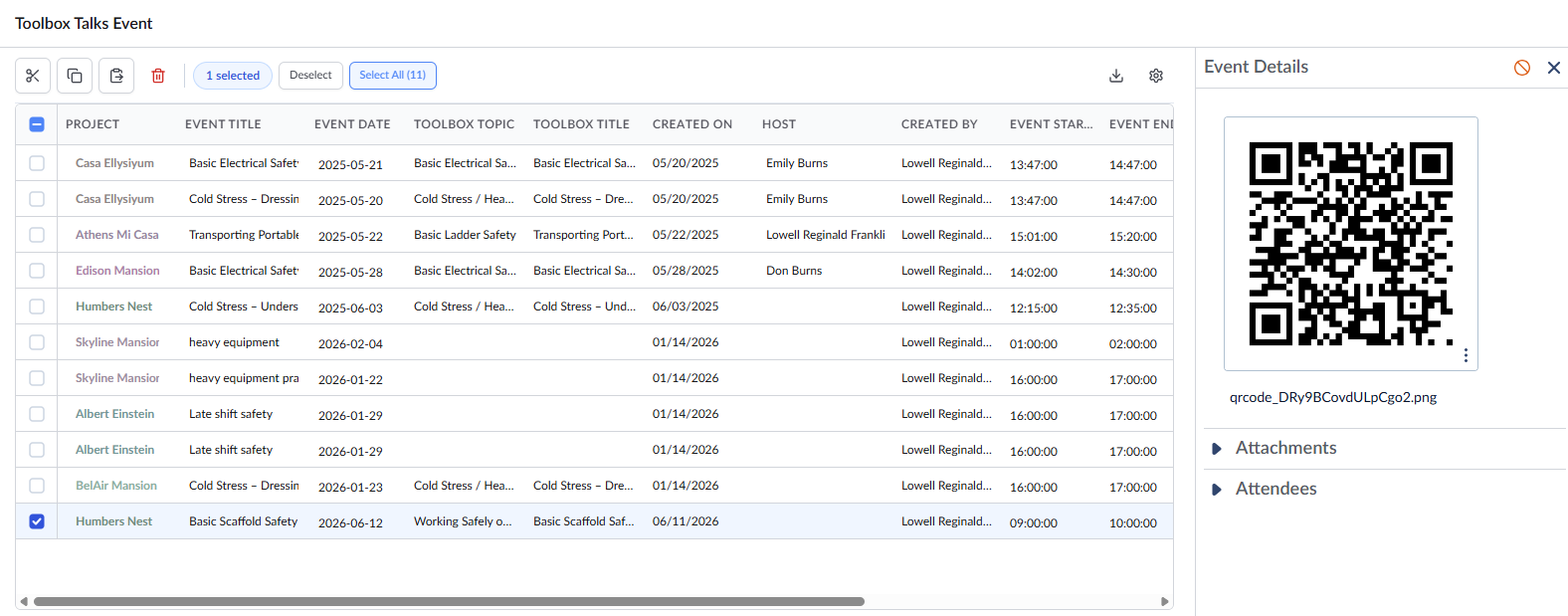Click the Deselect button
Screen dimensions: 1568x616
310,76
